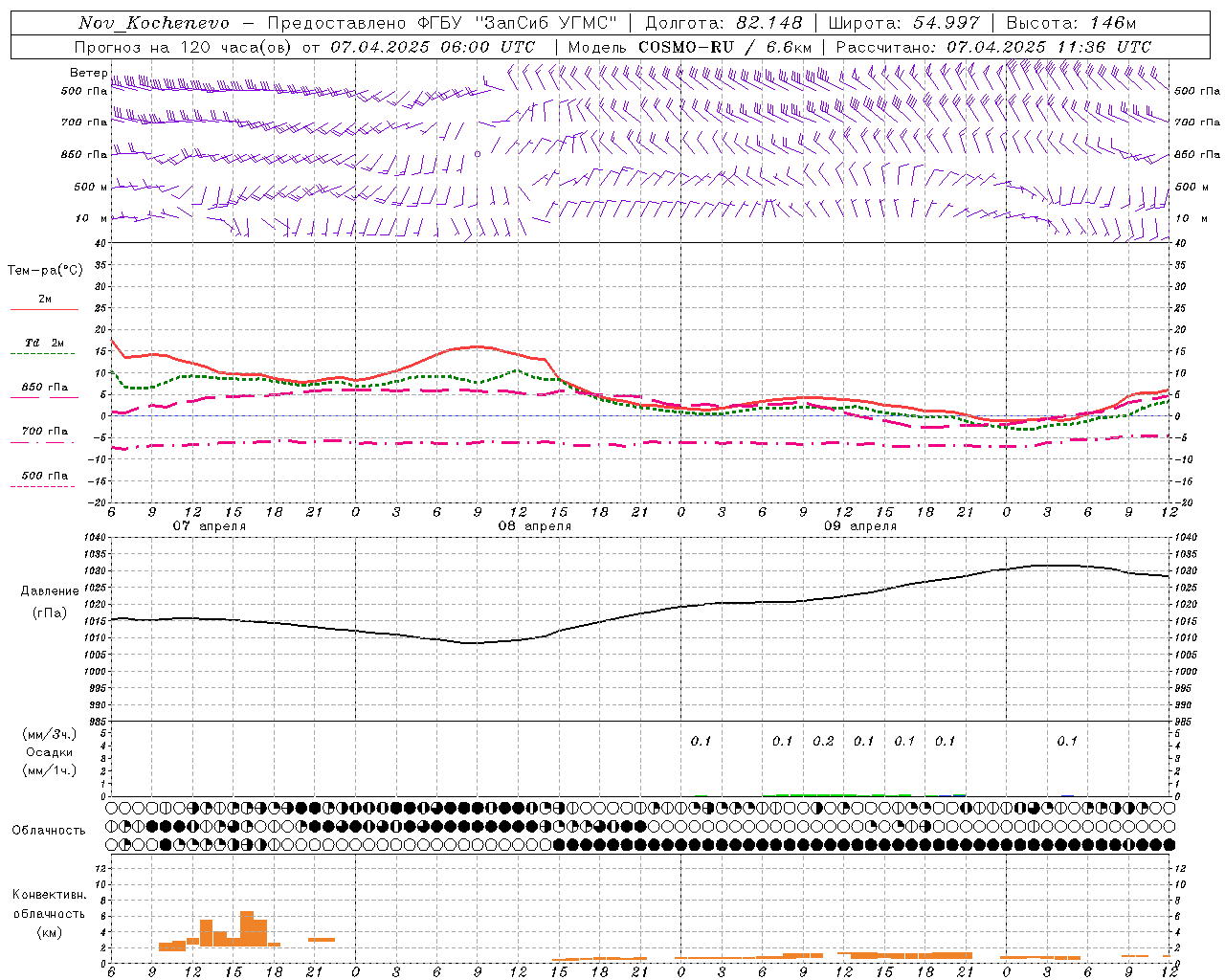Click the (мм/3ч.) precipitation unit label
Screen dimensions: 1225x980
[50, 734]
